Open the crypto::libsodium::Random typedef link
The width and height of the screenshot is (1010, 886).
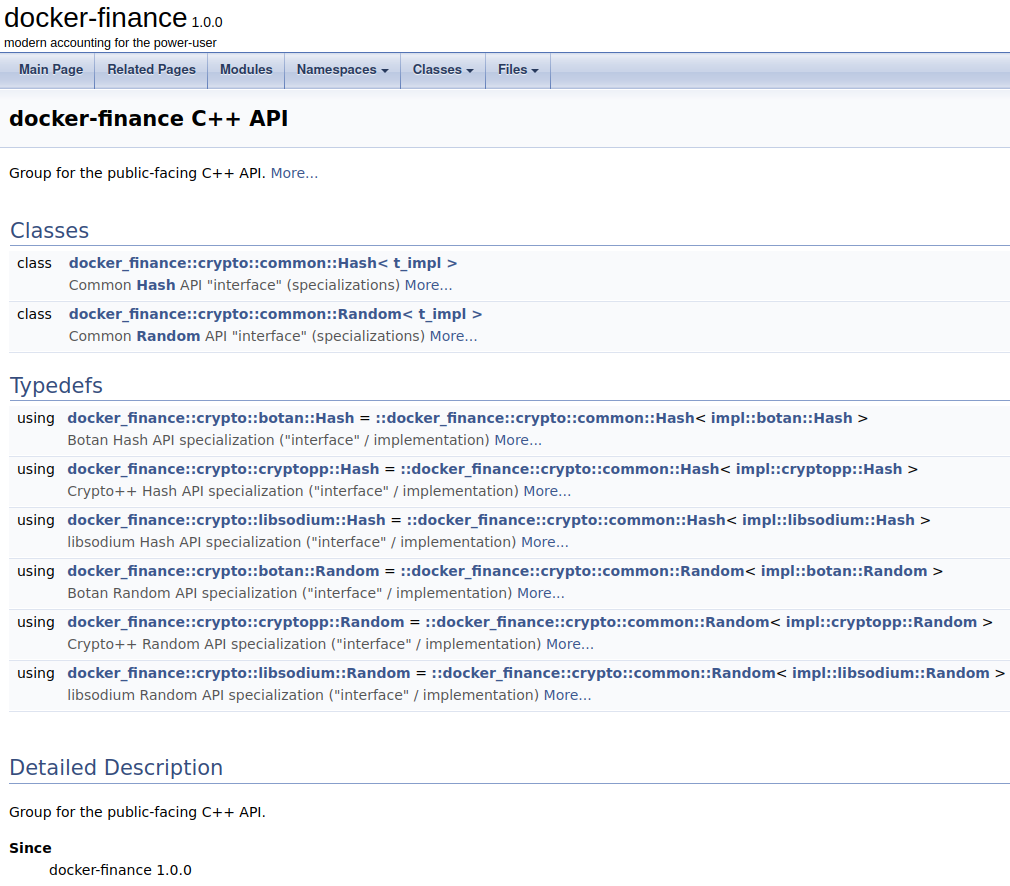238,673
